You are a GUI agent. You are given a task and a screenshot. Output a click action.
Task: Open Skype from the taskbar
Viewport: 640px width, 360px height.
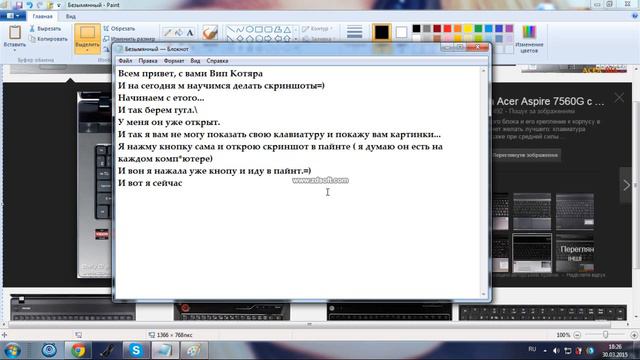[136, 351]
